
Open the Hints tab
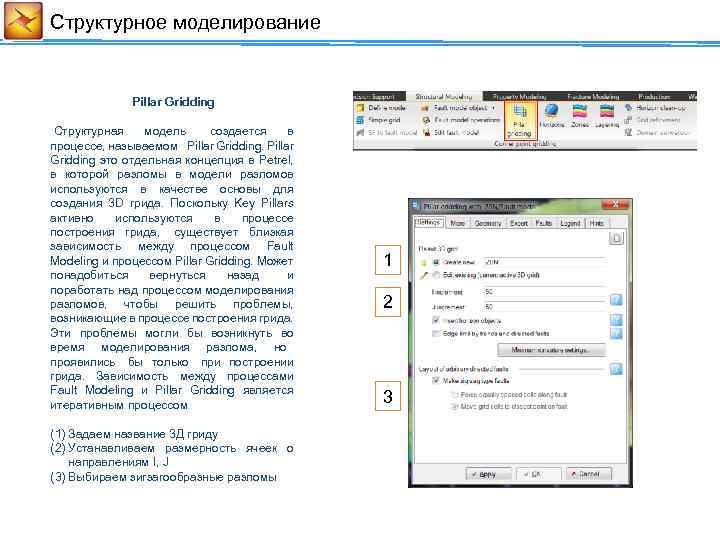click(x=596, y=223)
